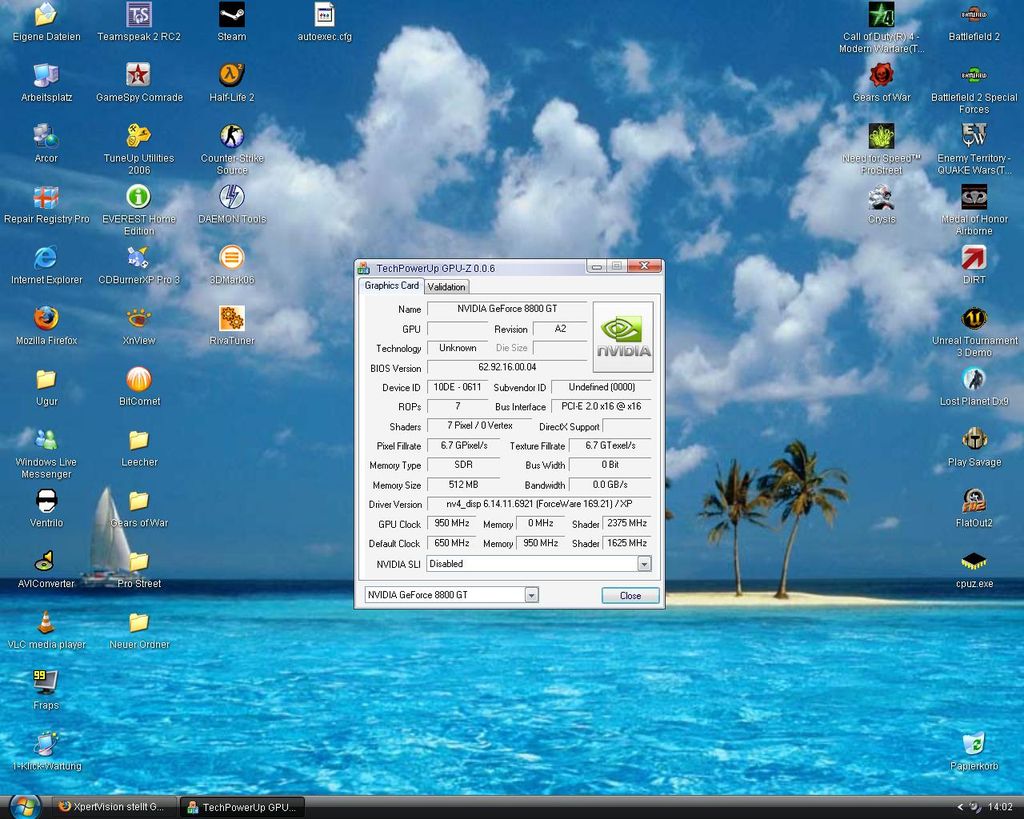This screenshot has width=1024, height=819.
Task: Click the Close button in GPU-Z
Action: [630, 595]
